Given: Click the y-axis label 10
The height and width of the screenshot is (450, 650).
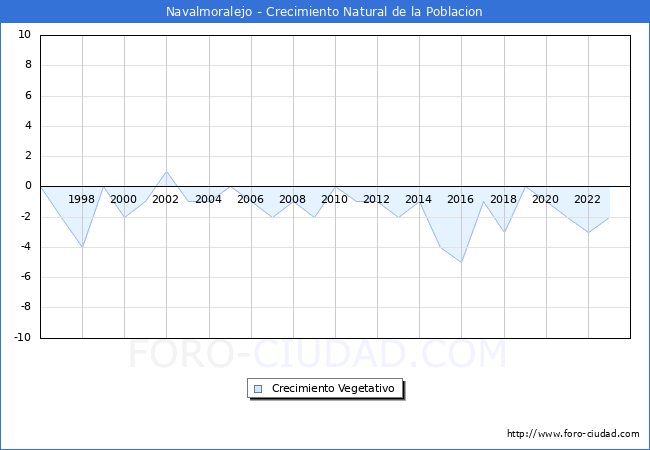Looking at the screenshot, I should tap(25, 35).
